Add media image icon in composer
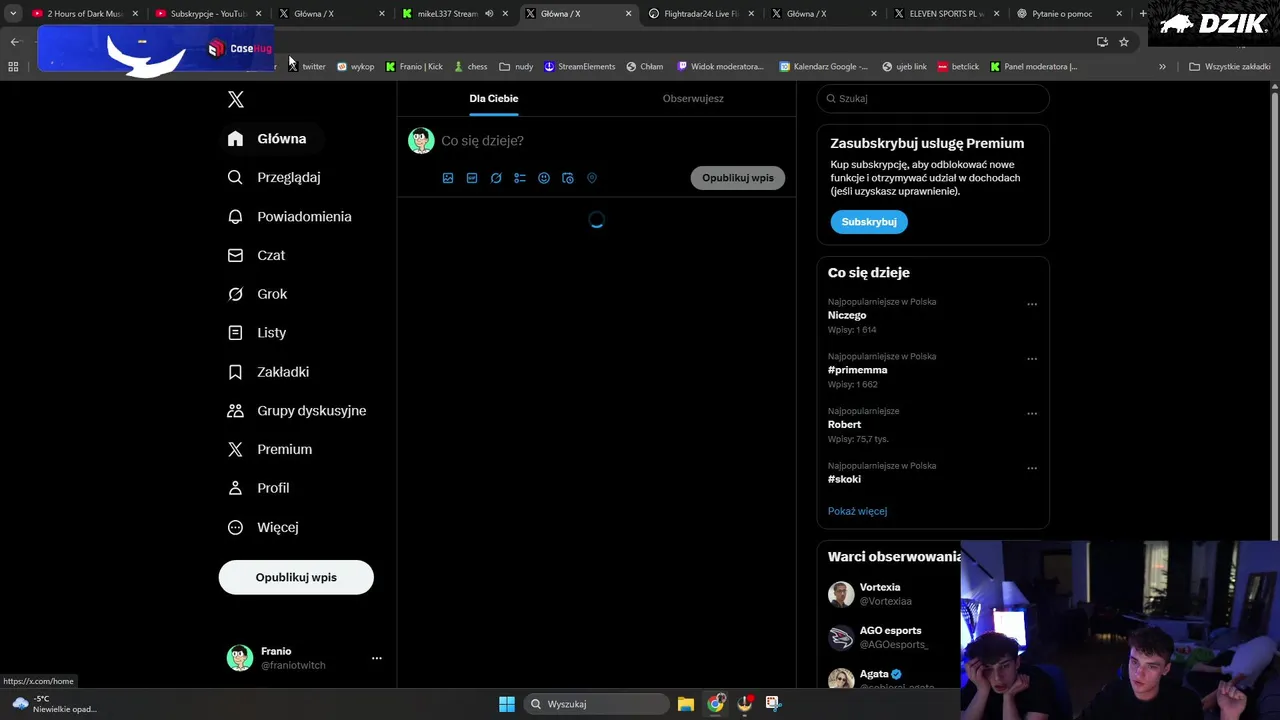 (448, 178)
